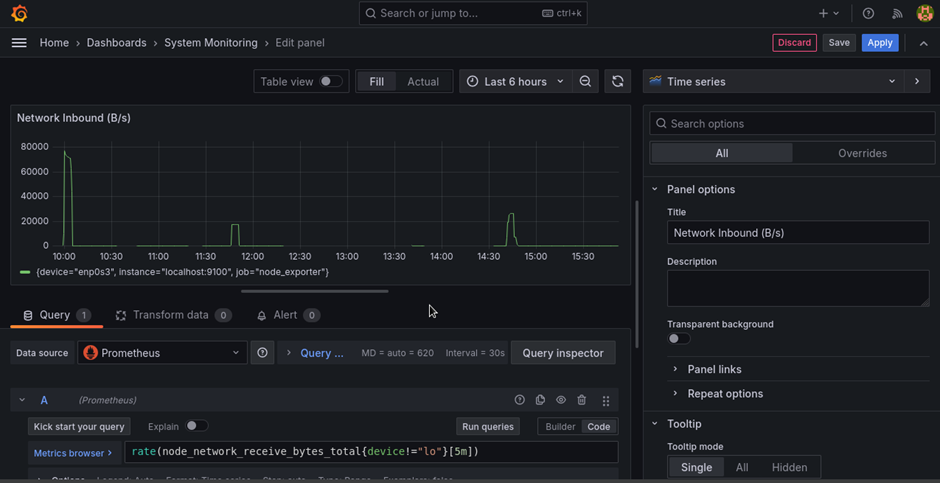Click the enp0s3 legend series label

(183, 272)
